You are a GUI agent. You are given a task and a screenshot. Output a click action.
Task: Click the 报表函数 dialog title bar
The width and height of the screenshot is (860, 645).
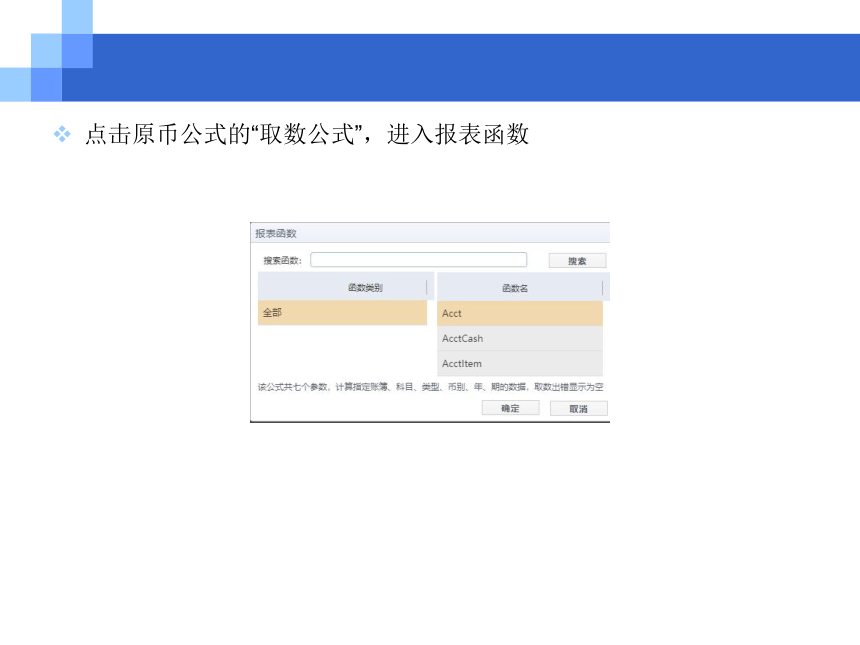point(430,233)
